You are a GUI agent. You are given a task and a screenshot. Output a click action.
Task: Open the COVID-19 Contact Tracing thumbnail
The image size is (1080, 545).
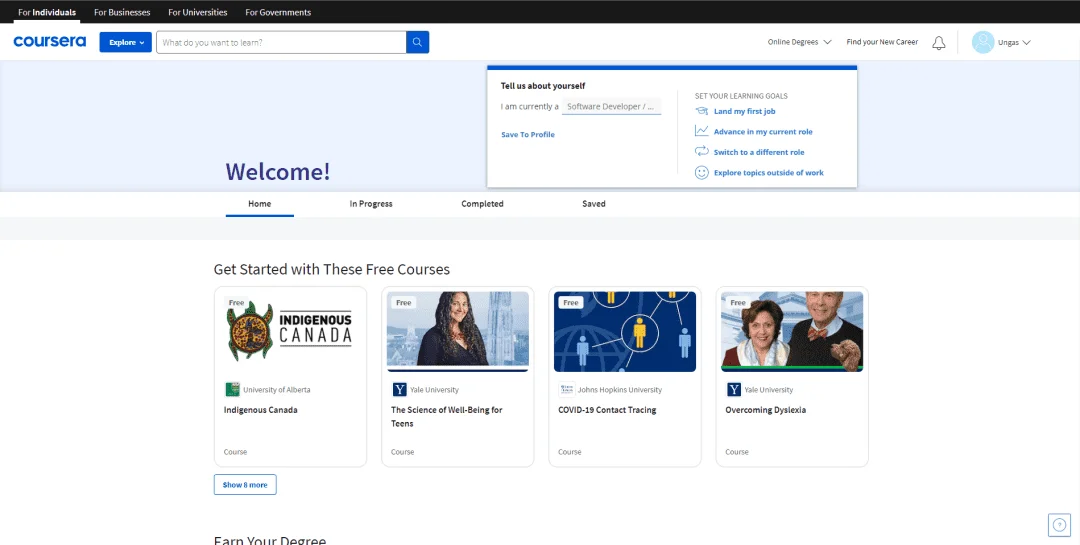[625, 331]
